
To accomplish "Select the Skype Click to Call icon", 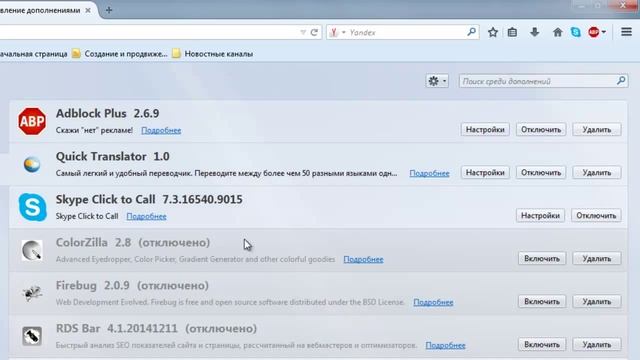I will pyautogui.click(x=32, y=207).
